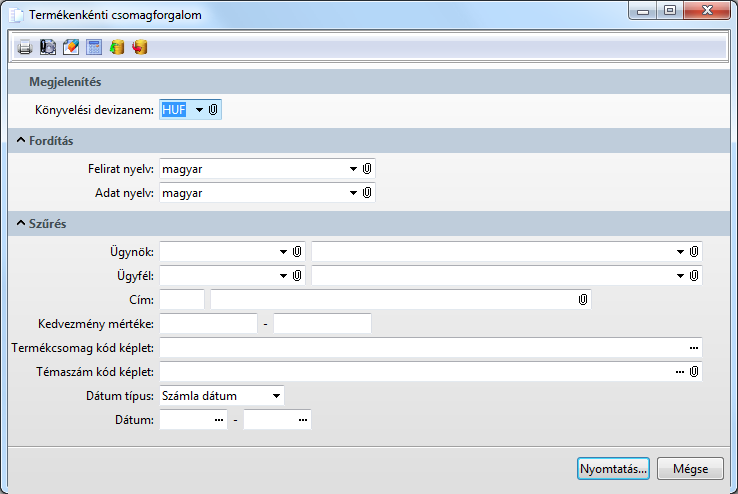
Task: Open date picker of second Dátum field
Action: tap(303, 420)
